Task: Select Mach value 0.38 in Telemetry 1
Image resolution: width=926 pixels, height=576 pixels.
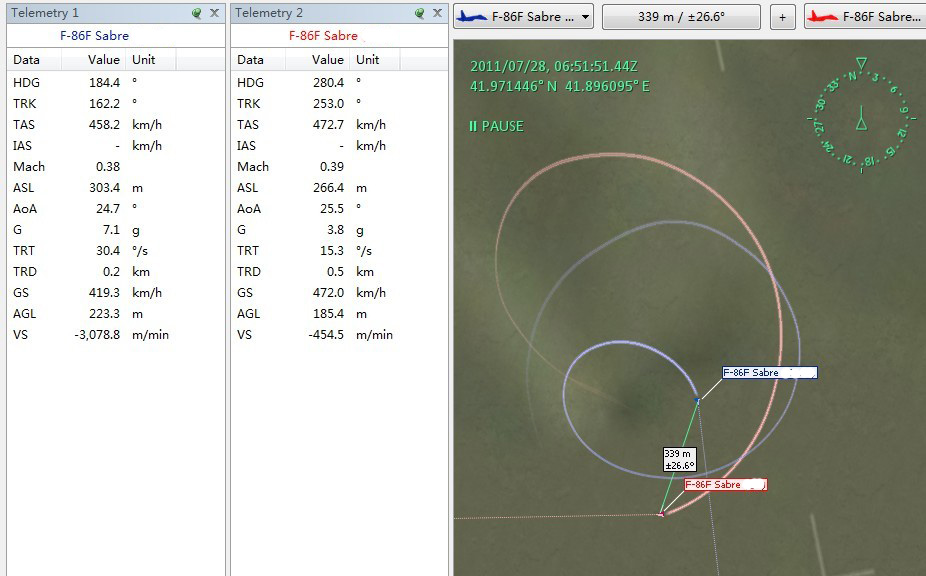Action: click(108, 167)
